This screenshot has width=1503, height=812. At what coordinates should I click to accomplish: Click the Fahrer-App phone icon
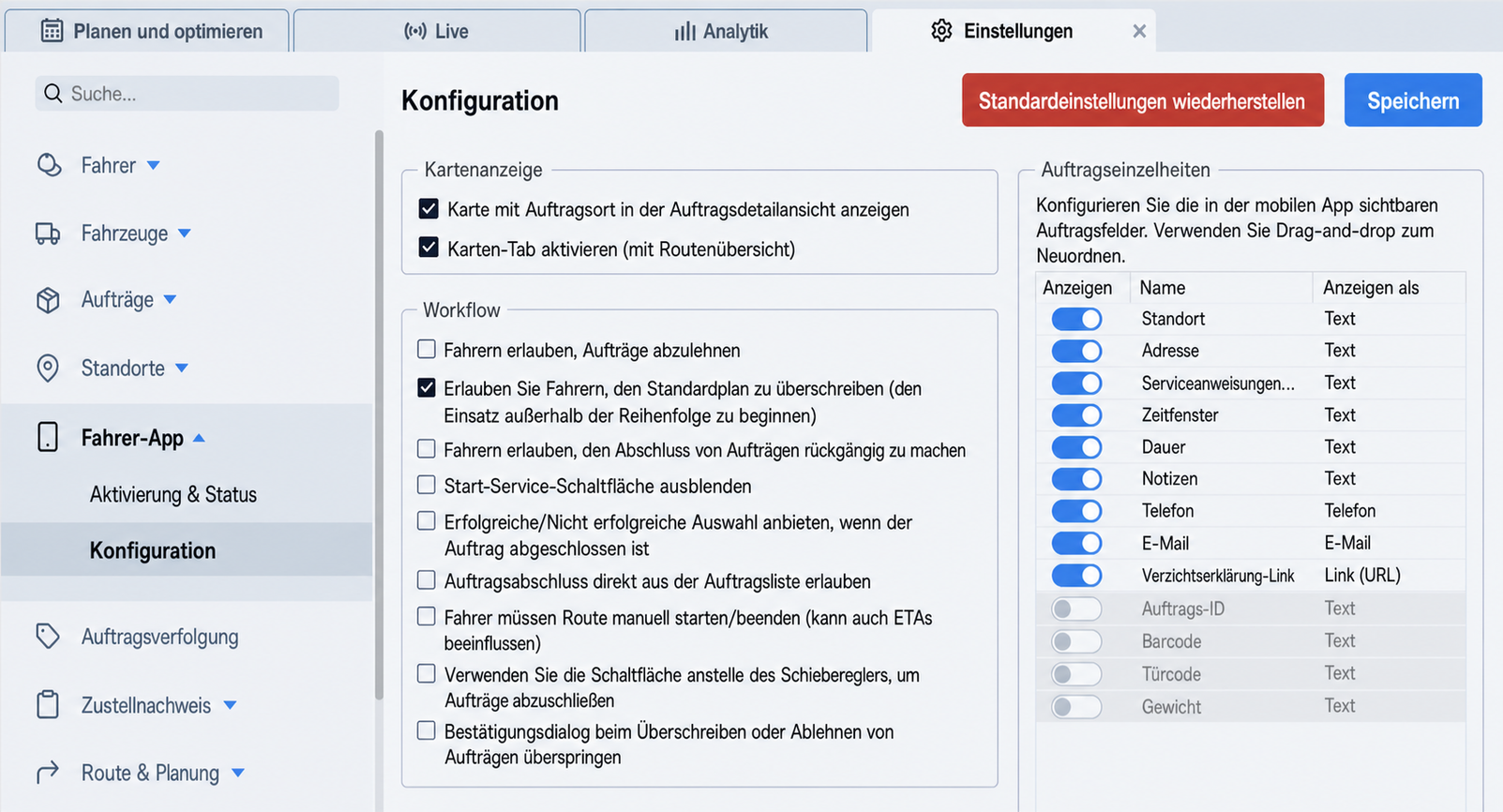click(48, 437)
